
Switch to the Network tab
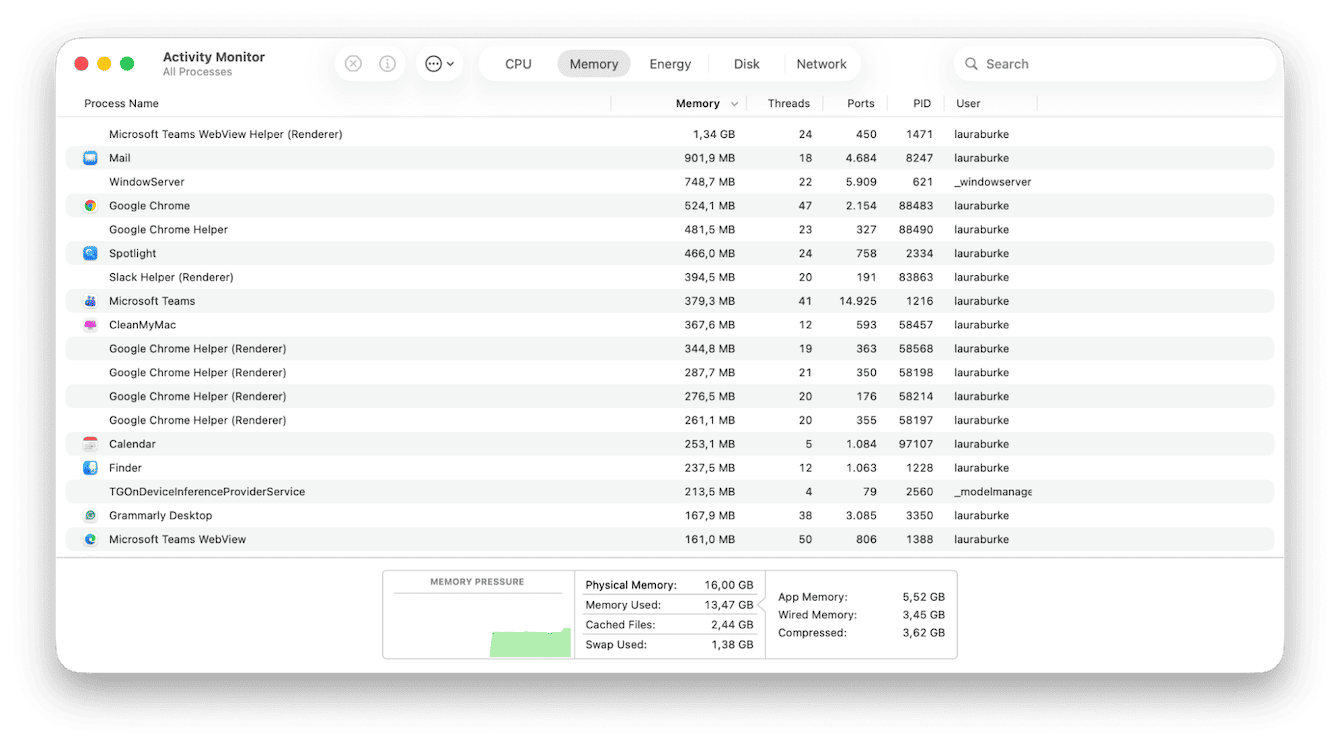[x=822, y=63]
